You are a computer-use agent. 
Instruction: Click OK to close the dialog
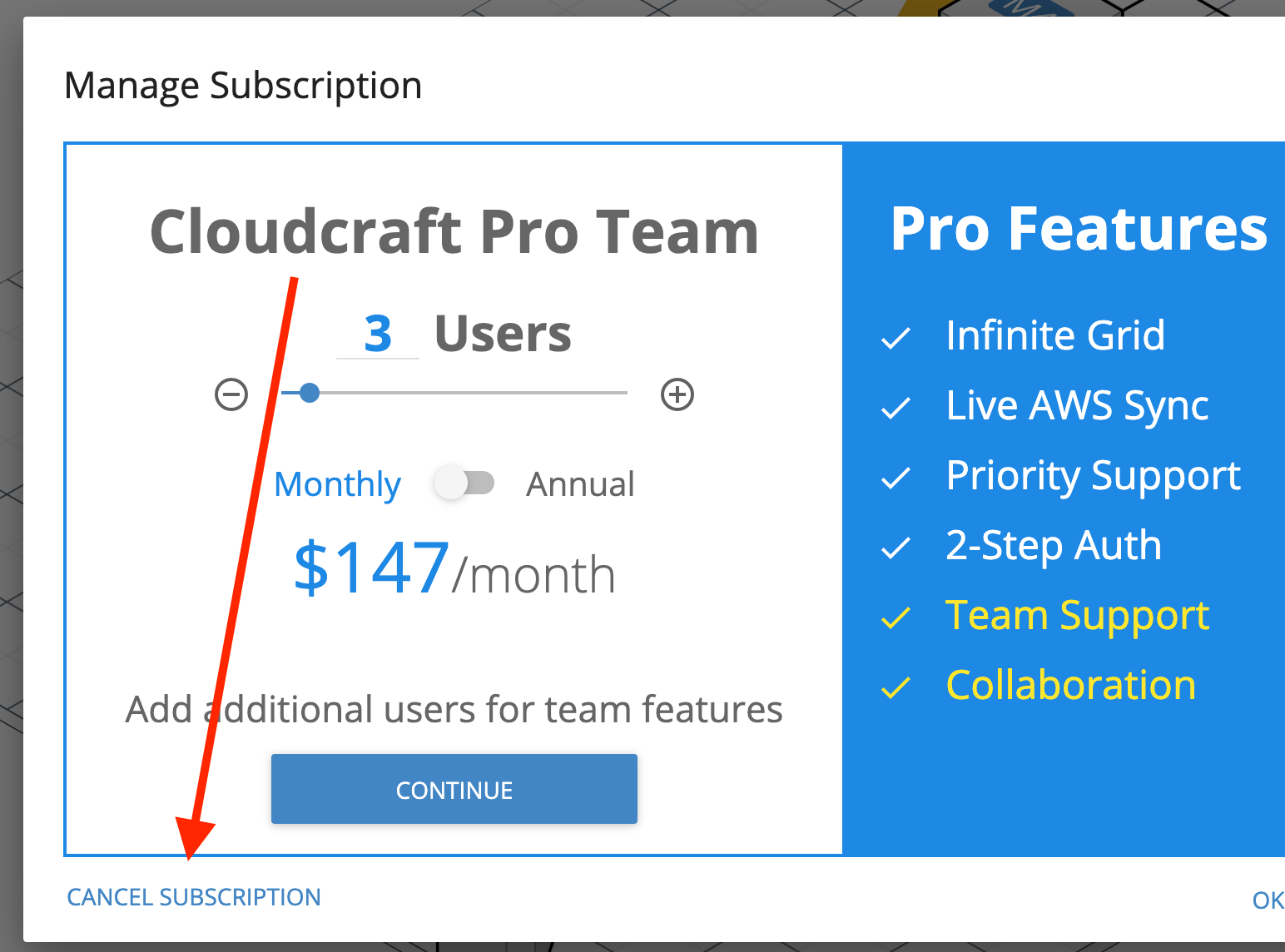click(1268, 900)
